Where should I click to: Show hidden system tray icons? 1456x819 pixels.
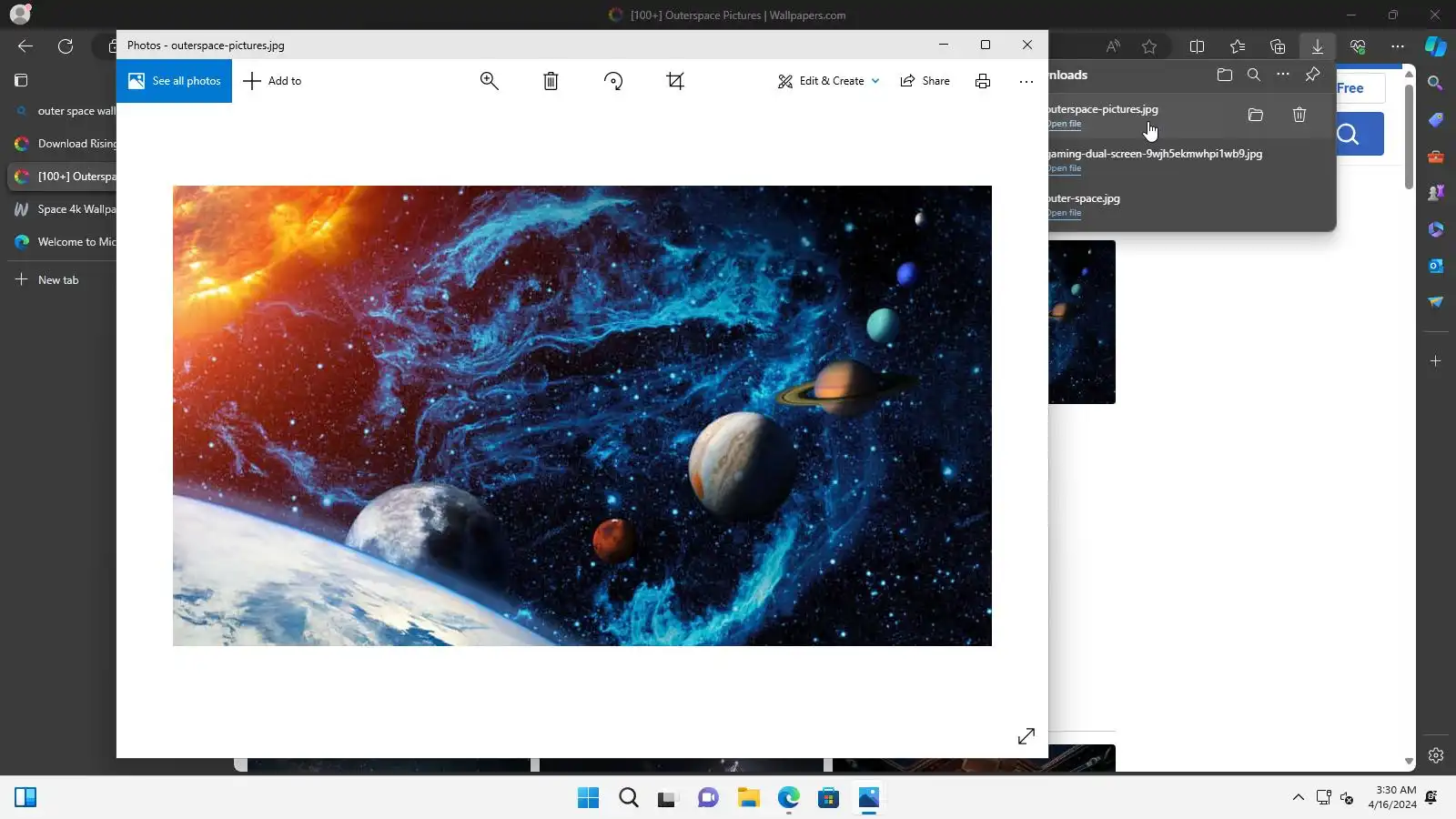coord(1299,798)
